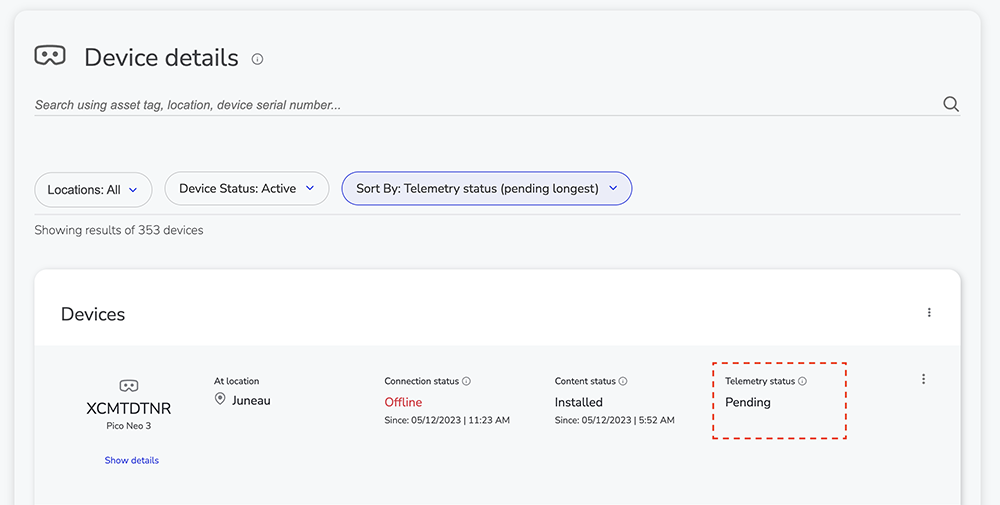
Task: Click the Devices section heading
Action: click(x=93, y=314)
